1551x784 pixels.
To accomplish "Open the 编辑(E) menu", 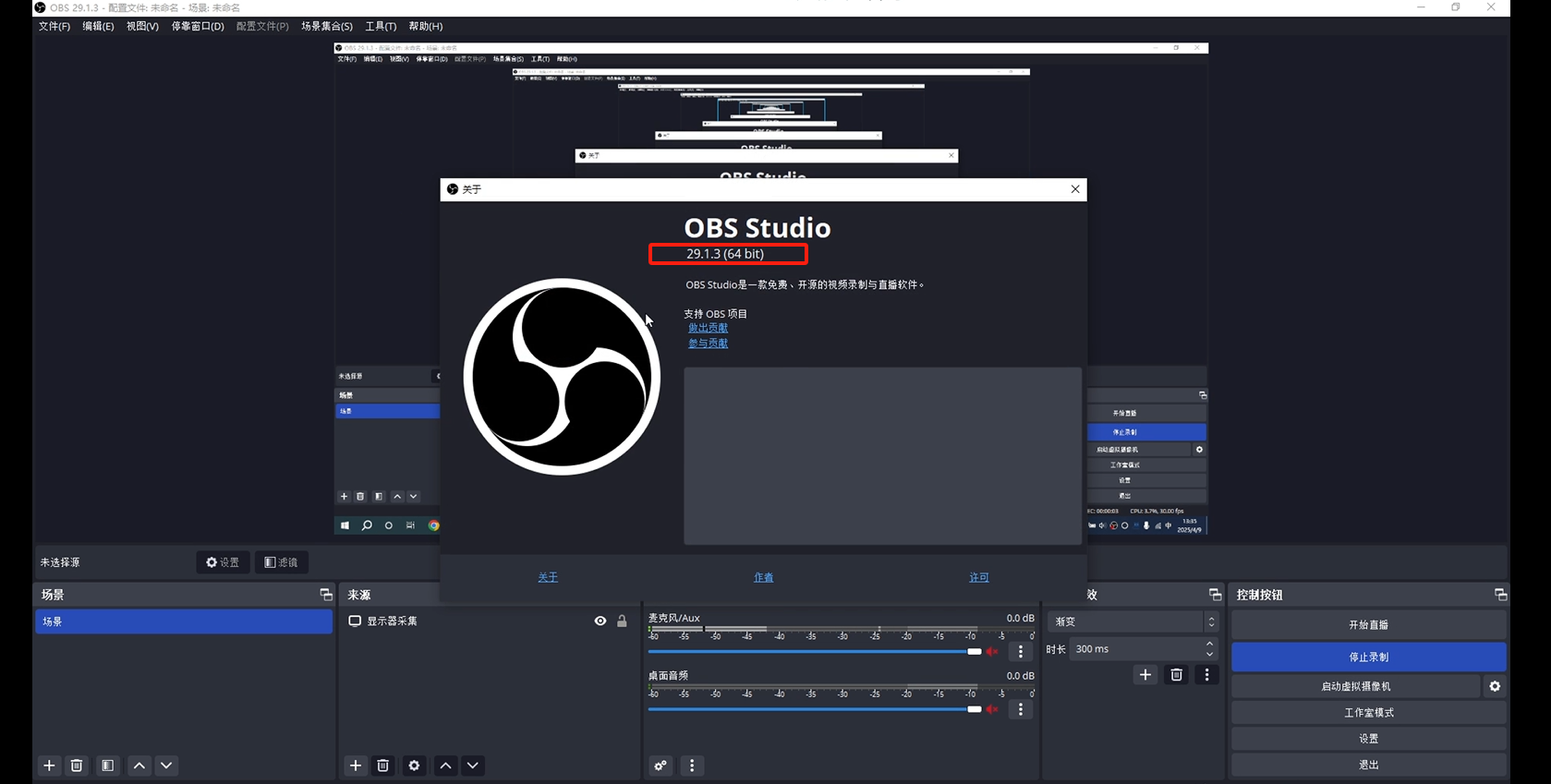I will 98,26.
